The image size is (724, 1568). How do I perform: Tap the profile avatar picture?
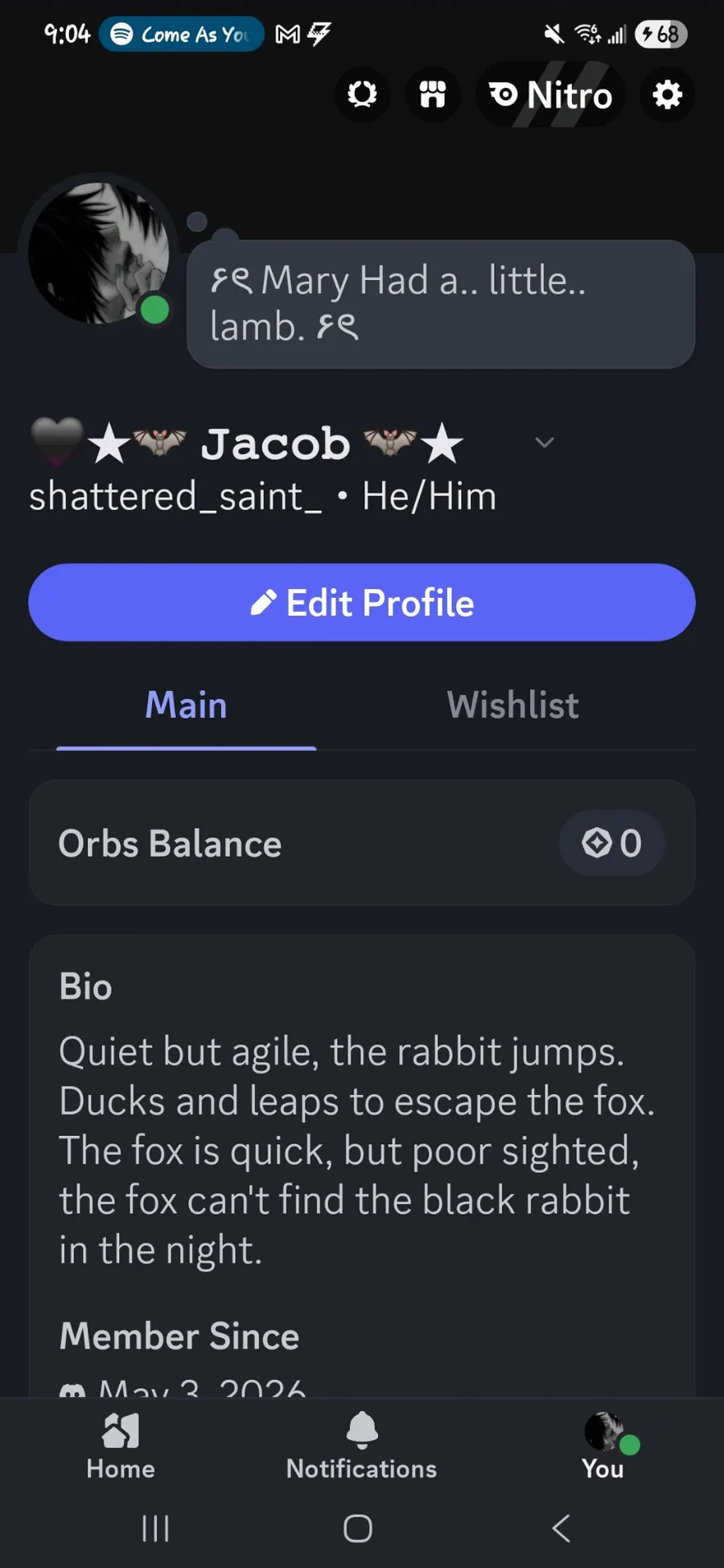point(98,253)
